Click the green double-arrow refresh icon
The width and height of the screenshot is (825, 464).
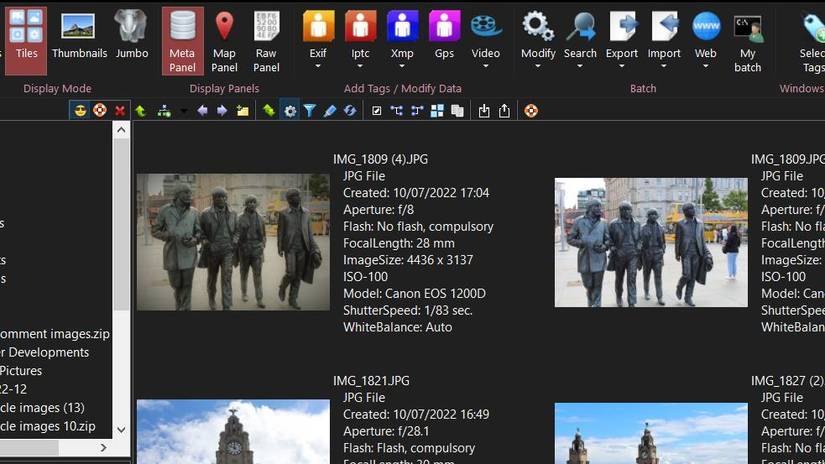click(x=269, y=110)
